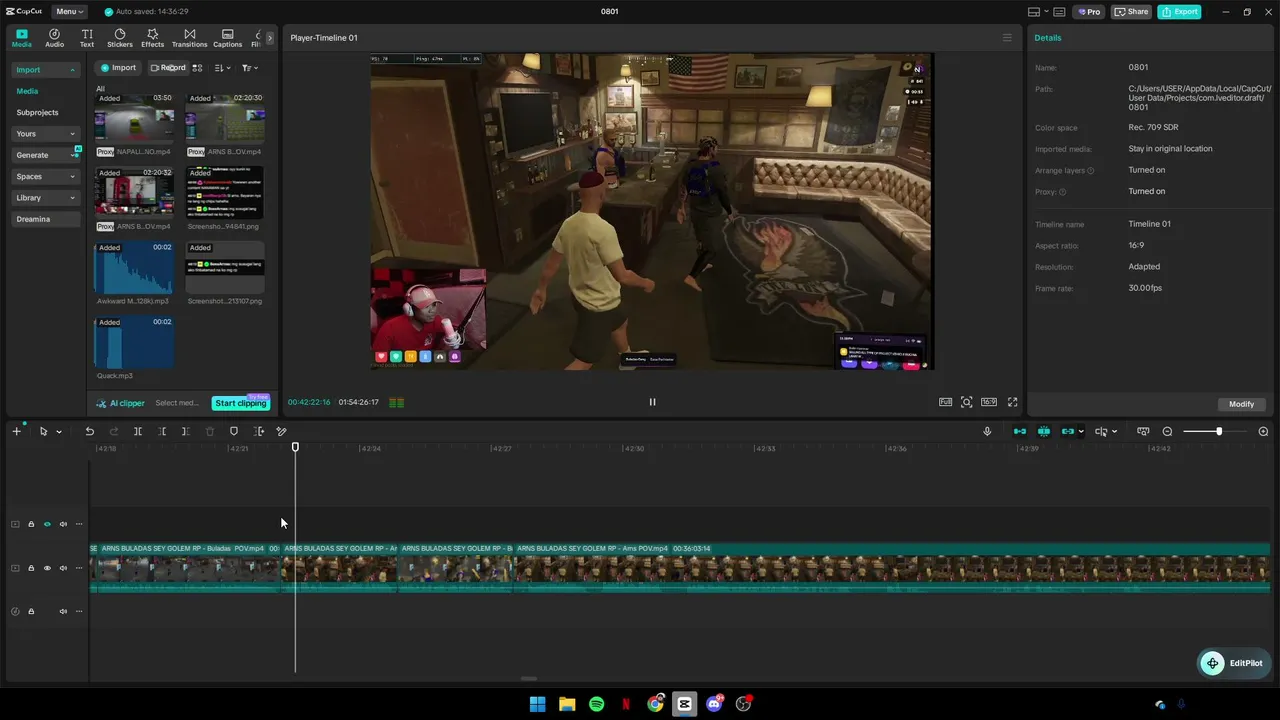
Task: Click the record voiceover microphone icon
Action: pyautogui.click(x=987, y=431)
